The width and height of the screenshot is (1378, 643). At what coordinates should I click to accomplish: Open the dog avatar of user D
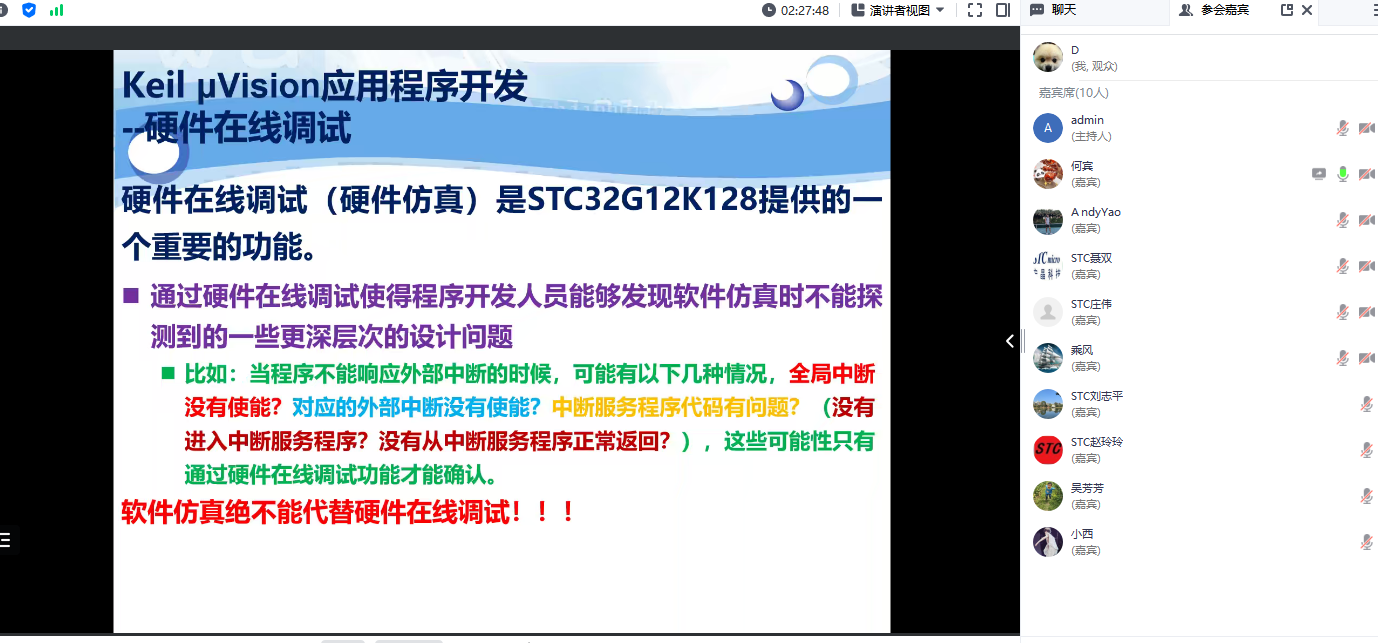(1047, 57)
